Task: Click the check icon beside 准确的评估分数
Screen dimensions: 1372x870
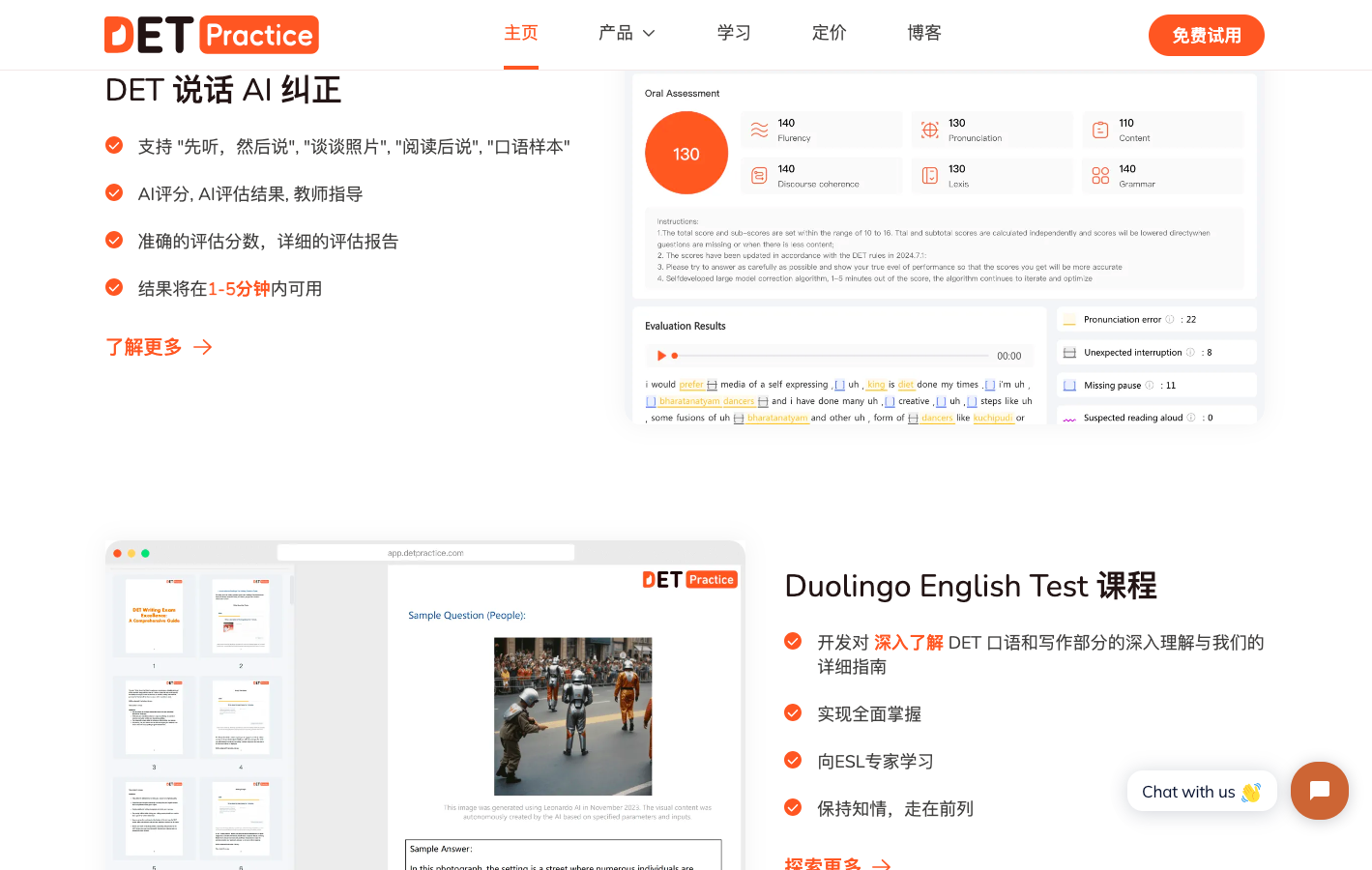Action: (114, 240)
